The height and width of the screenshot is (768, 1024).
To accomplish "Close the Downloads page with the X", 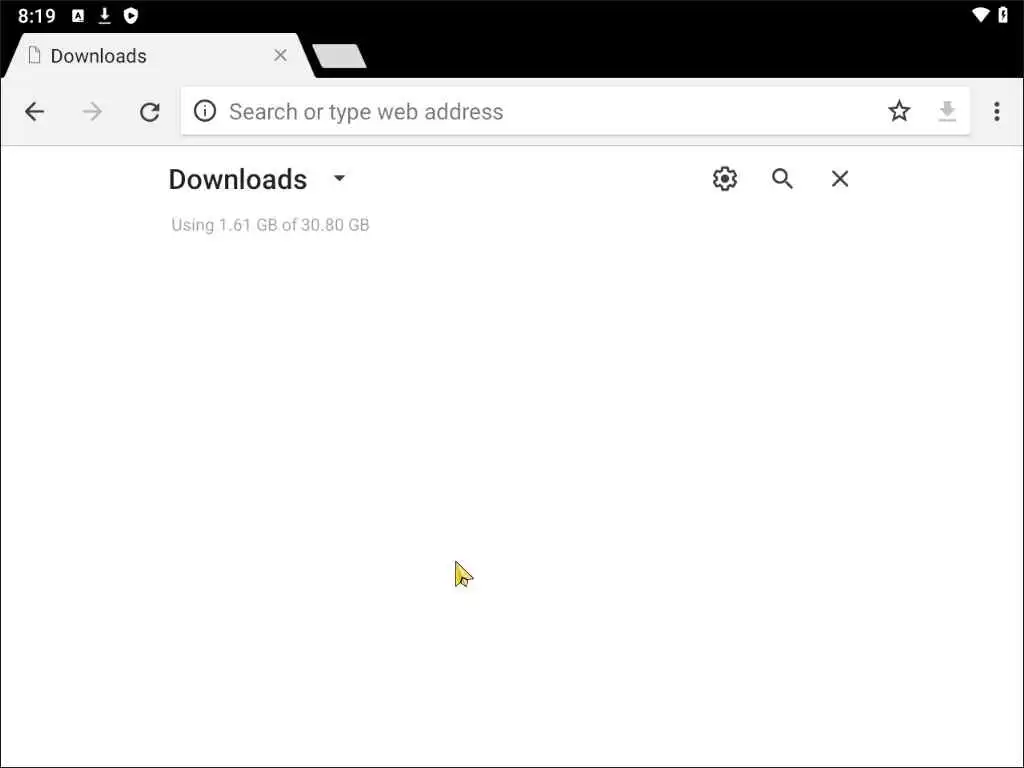I will (x=840, y=178).
